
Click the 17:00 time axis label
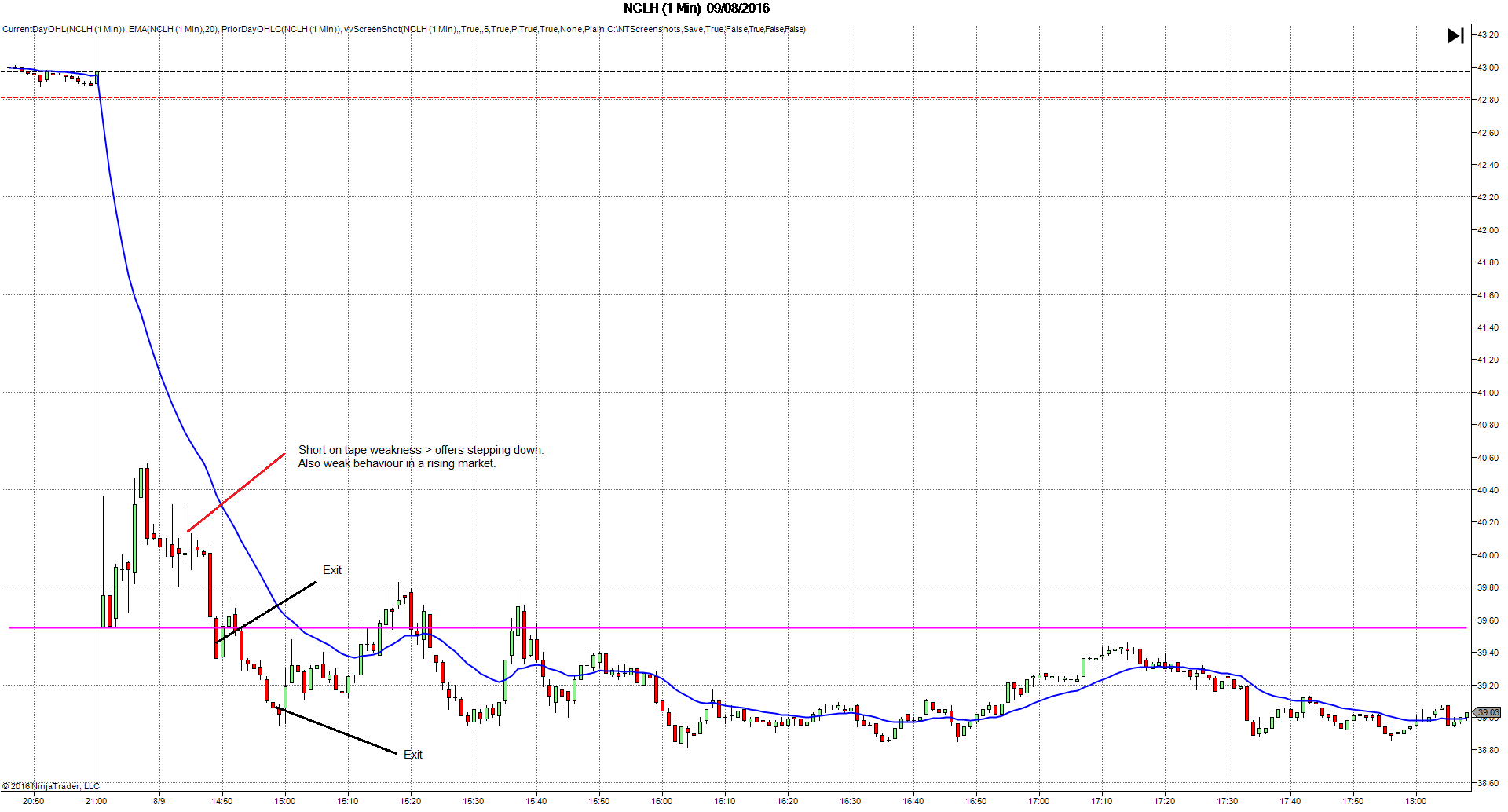[1039, 801]
